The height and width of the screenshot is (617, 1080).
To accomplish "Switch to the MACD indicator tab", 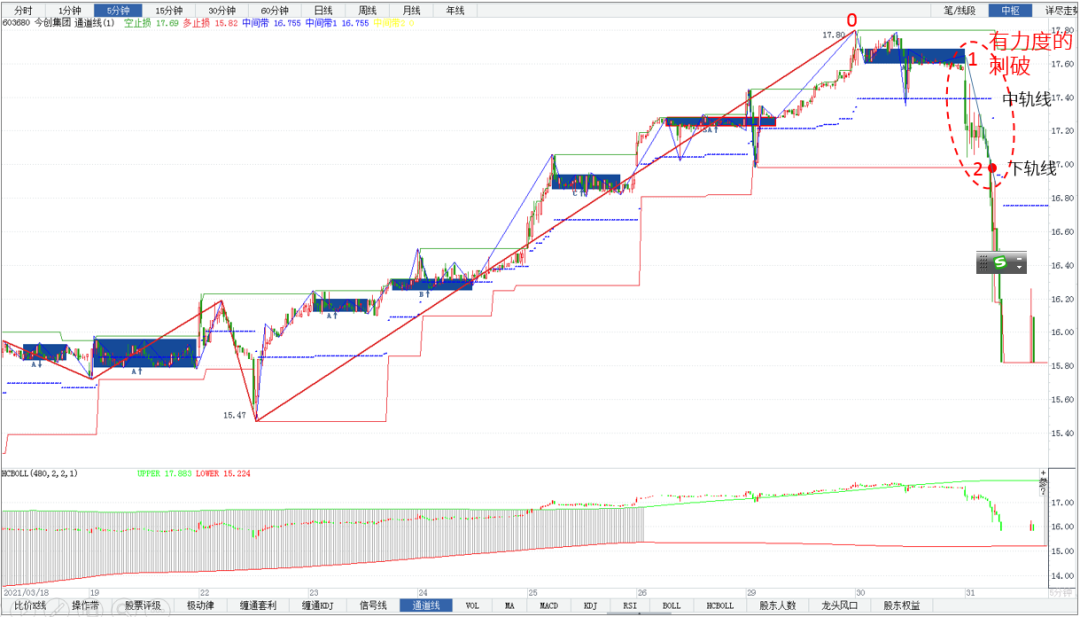I will click(x=548, y=605).
